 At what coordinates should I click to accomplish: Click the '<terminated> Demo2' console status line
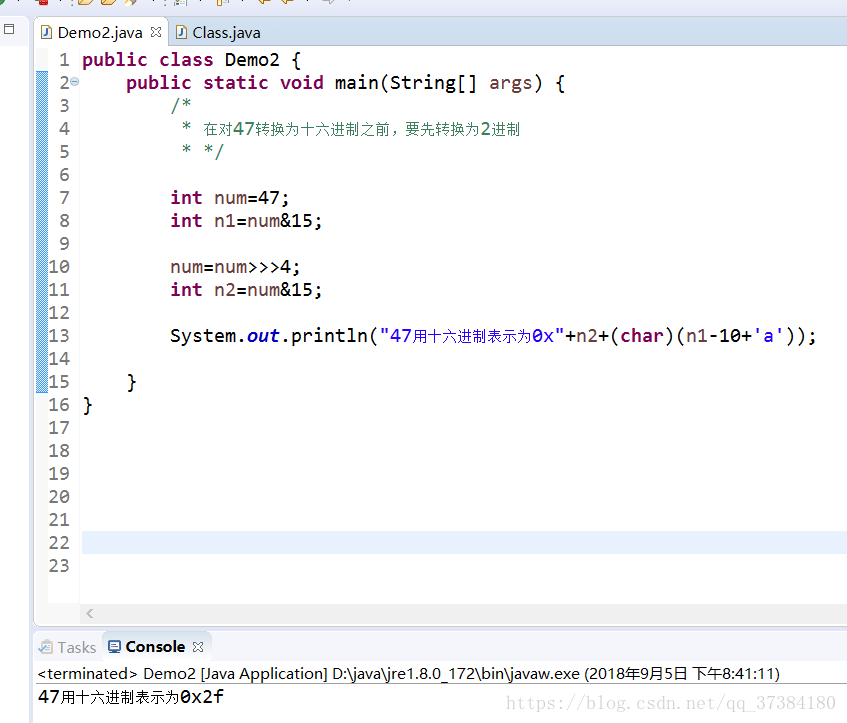(408, 674)
